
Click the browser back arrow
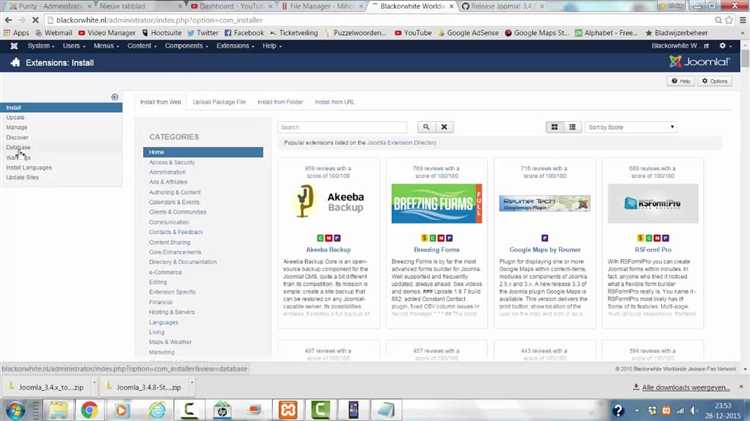[8, 20]
